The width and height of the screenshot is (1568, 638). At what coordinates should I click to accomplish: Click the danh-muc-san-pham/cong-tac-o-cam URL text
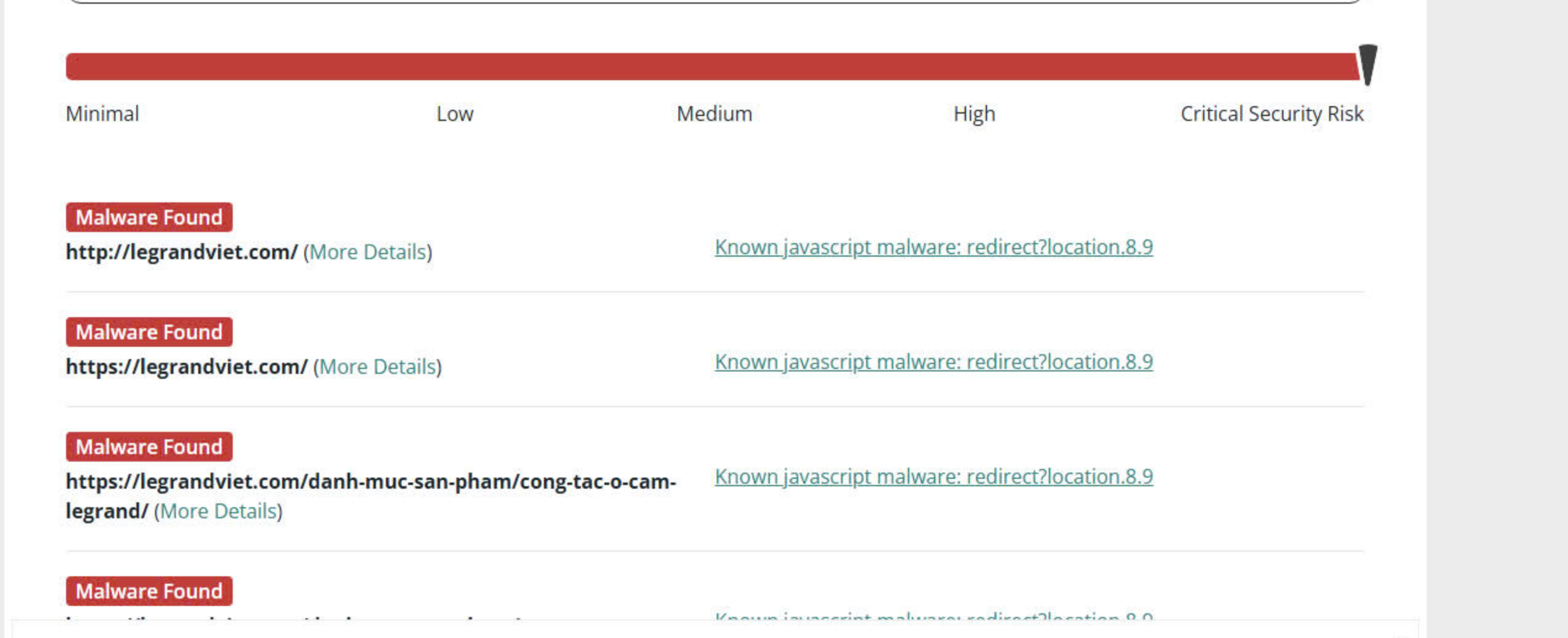[371, 496]
